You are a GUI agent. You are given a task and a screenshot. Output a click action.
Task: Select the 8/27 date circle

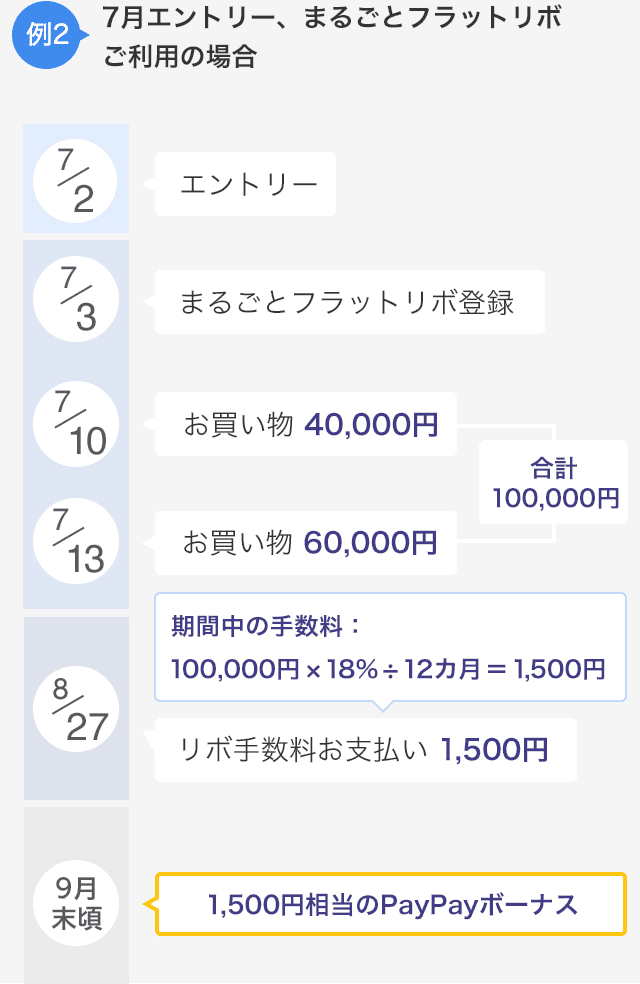pyautogui.click(x=75, y=709)
